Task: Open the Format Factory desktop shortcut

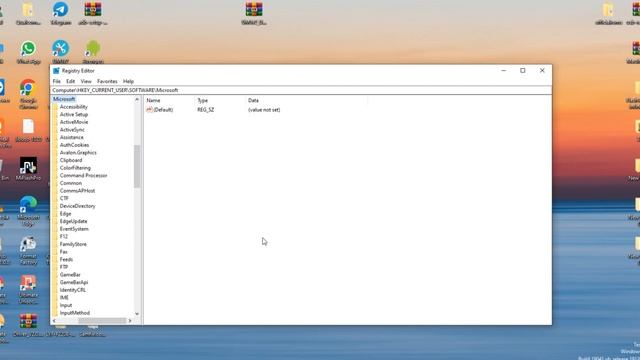Action: click(x=28, y=244)
